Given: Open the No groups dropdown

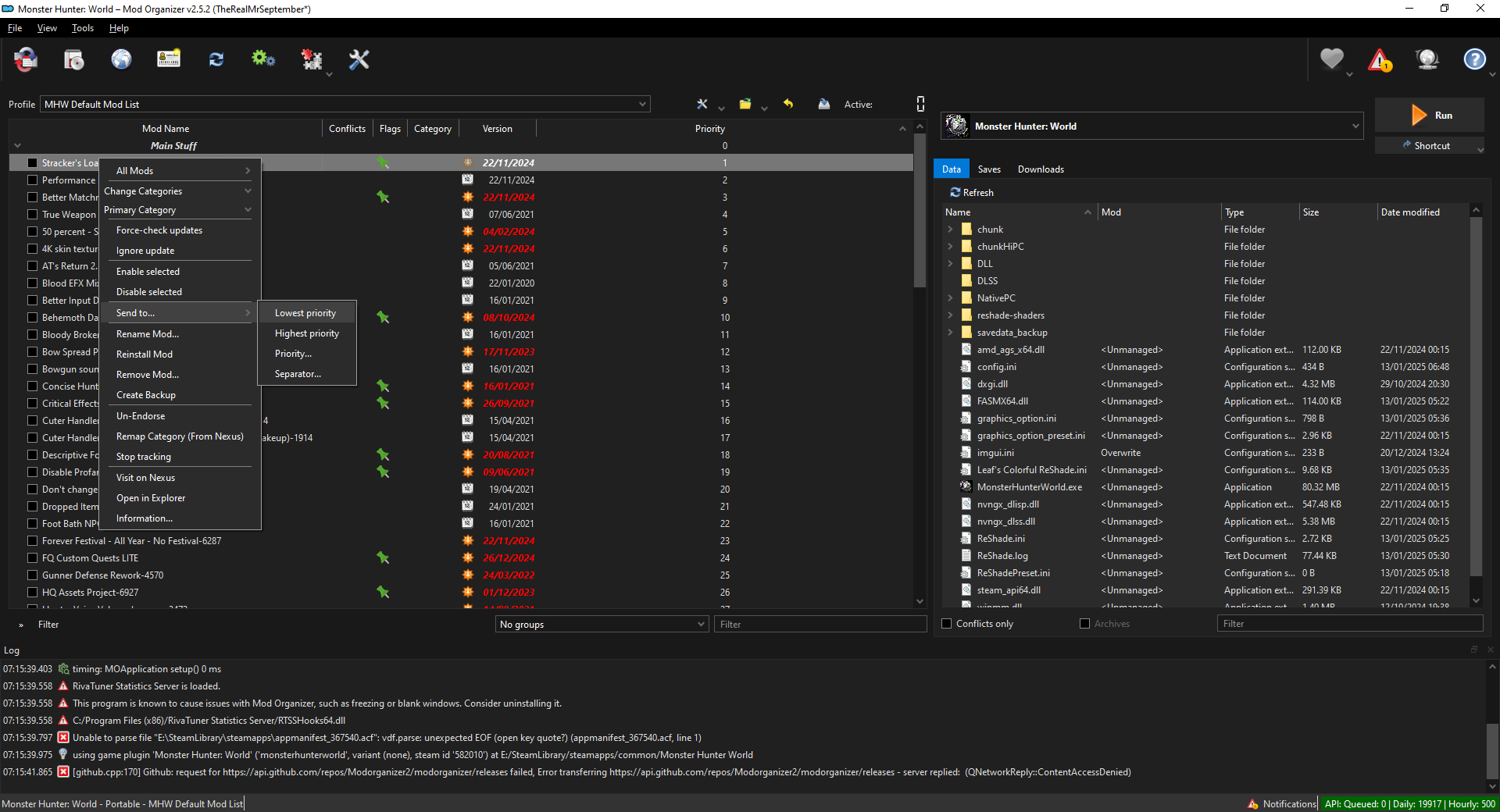Looking at the screenshot, I should click(602, 624).
